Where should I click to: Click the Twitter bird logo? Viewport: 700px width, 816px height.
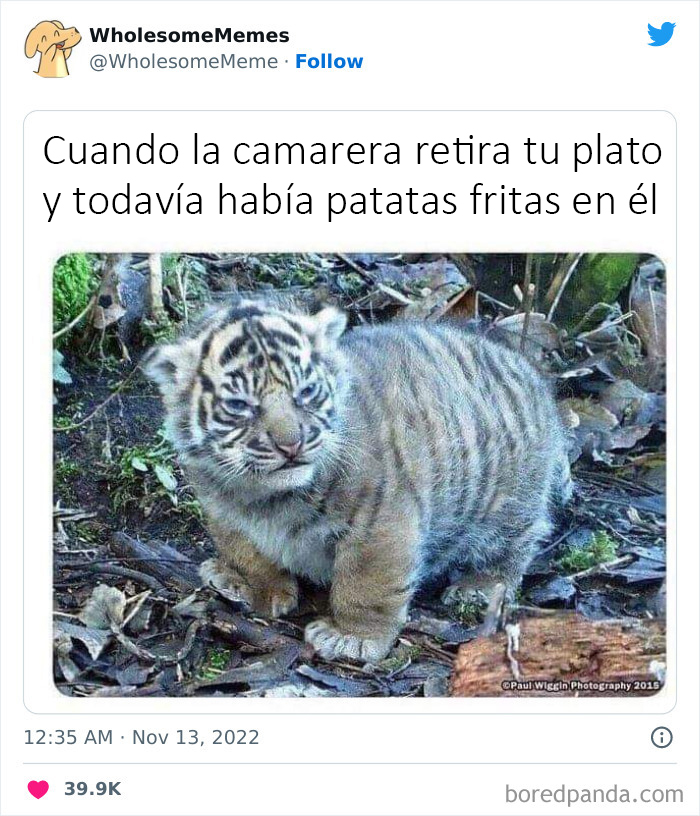tap(661, 34)
